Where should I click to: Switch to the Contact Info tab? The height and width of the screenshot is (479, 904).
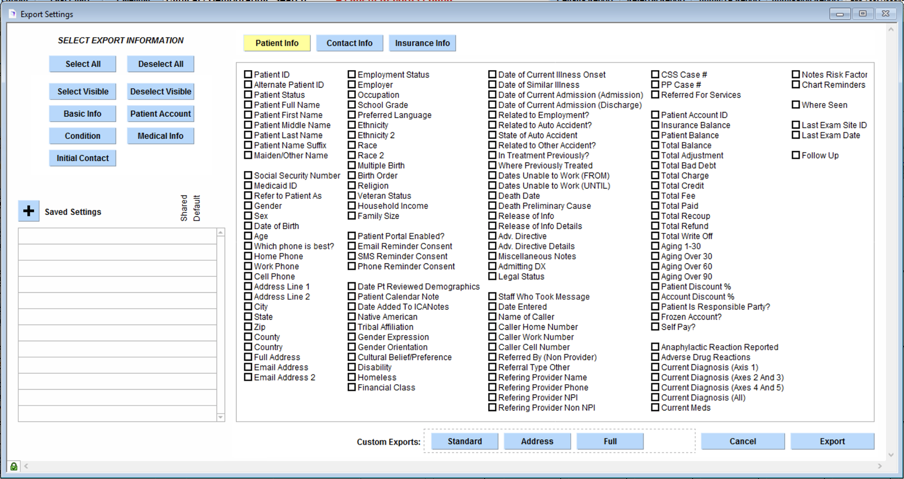pyautogui.click(x=349, y=43)
